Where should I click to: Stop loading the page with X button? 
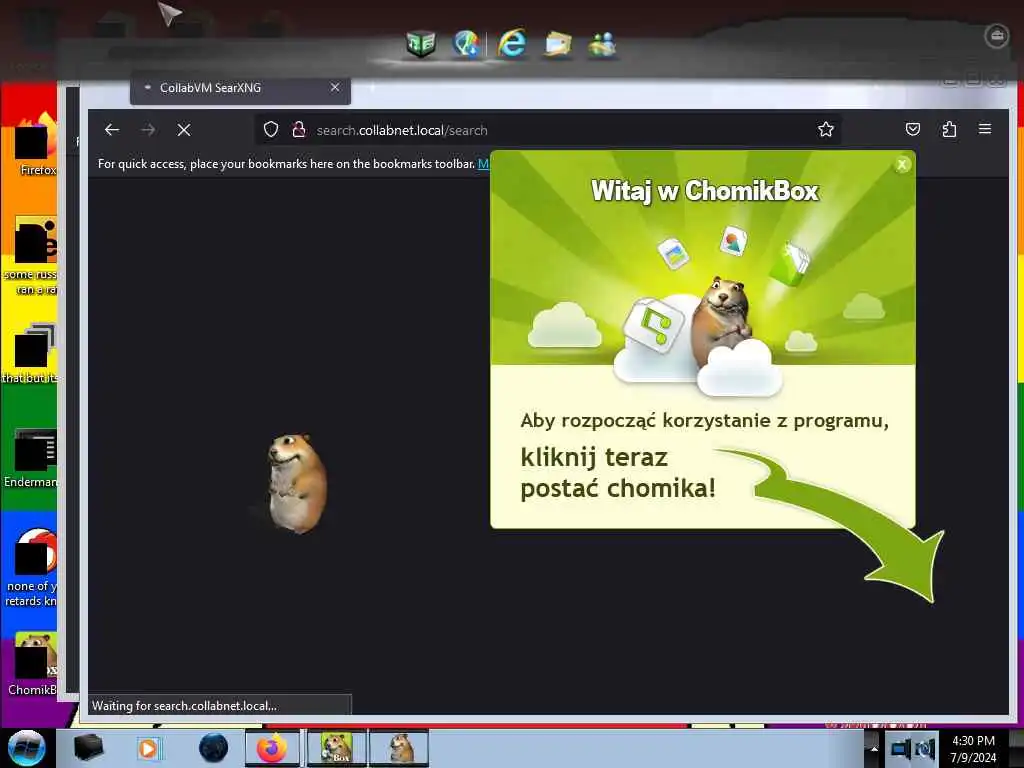pos(184,130)
